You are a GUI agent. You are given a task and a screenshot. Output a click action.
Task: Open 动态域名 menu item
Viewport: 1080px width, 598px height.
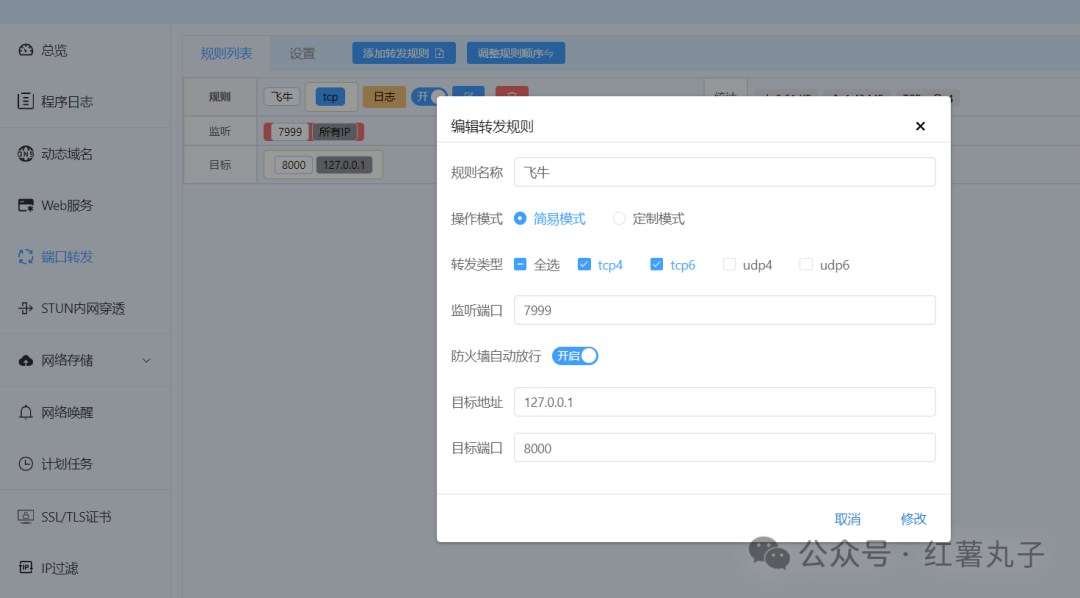pyautogui.click(x=67, y=154)
